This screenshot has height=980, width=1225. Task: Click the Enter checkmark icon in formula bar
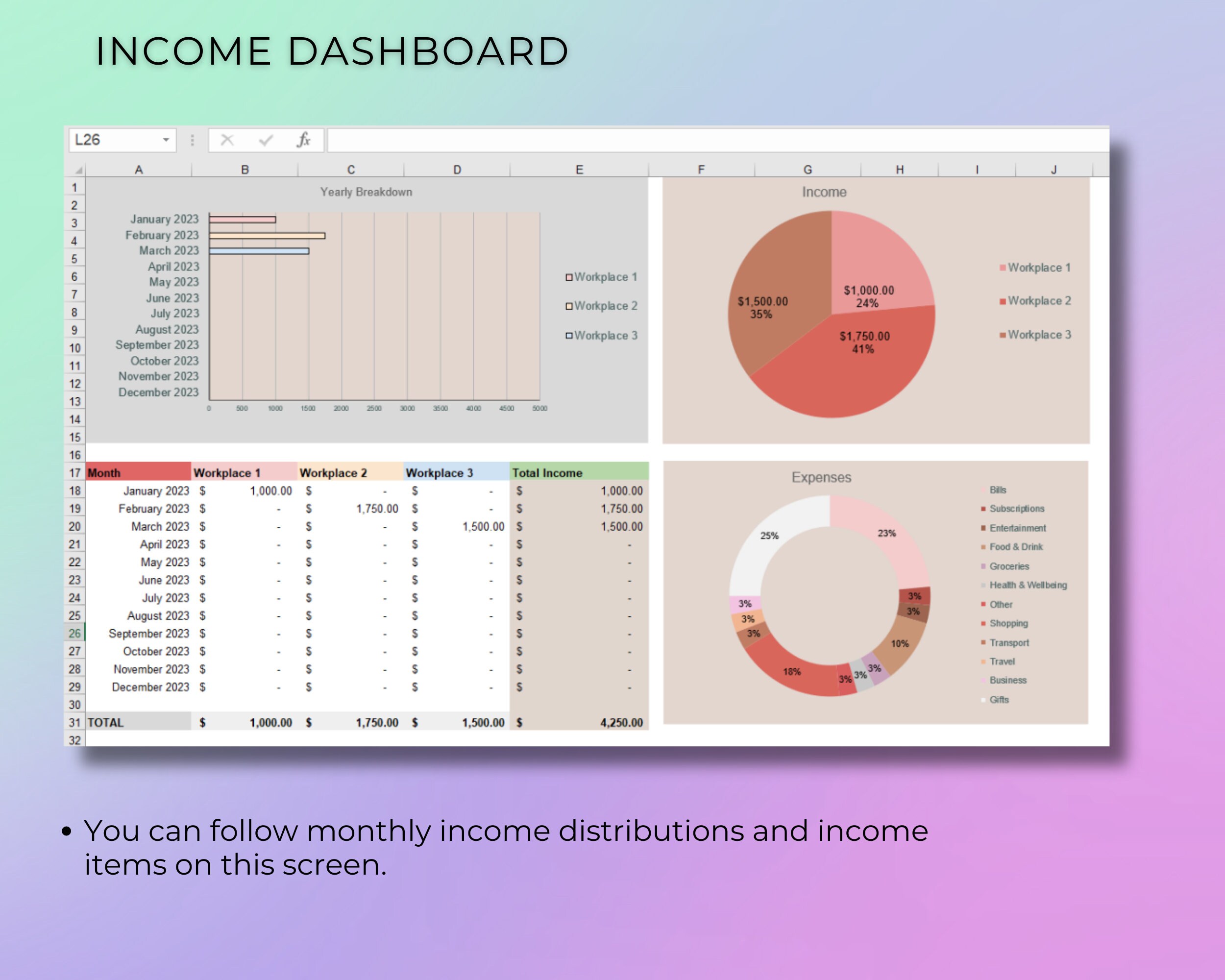pyautogui.click(x=266, y=140)
